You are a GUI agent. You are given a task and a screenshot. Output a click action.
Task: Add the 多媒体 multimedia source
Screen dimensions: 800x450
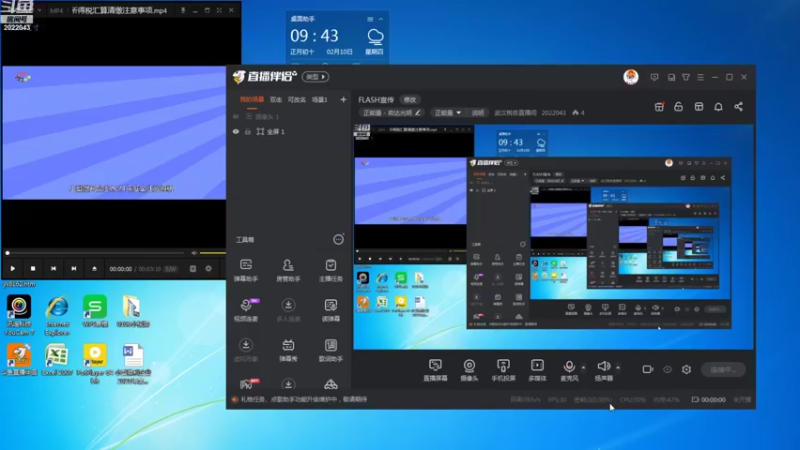coord(537,370)
